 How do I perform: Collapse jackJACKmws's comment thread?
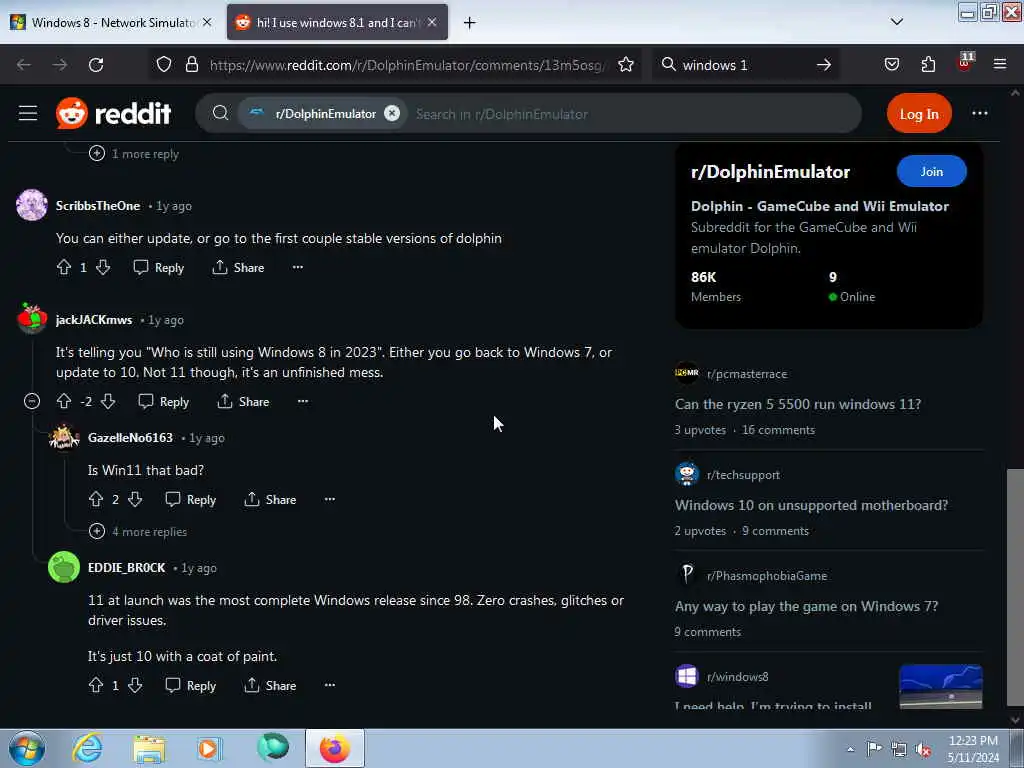click(32, 401)
